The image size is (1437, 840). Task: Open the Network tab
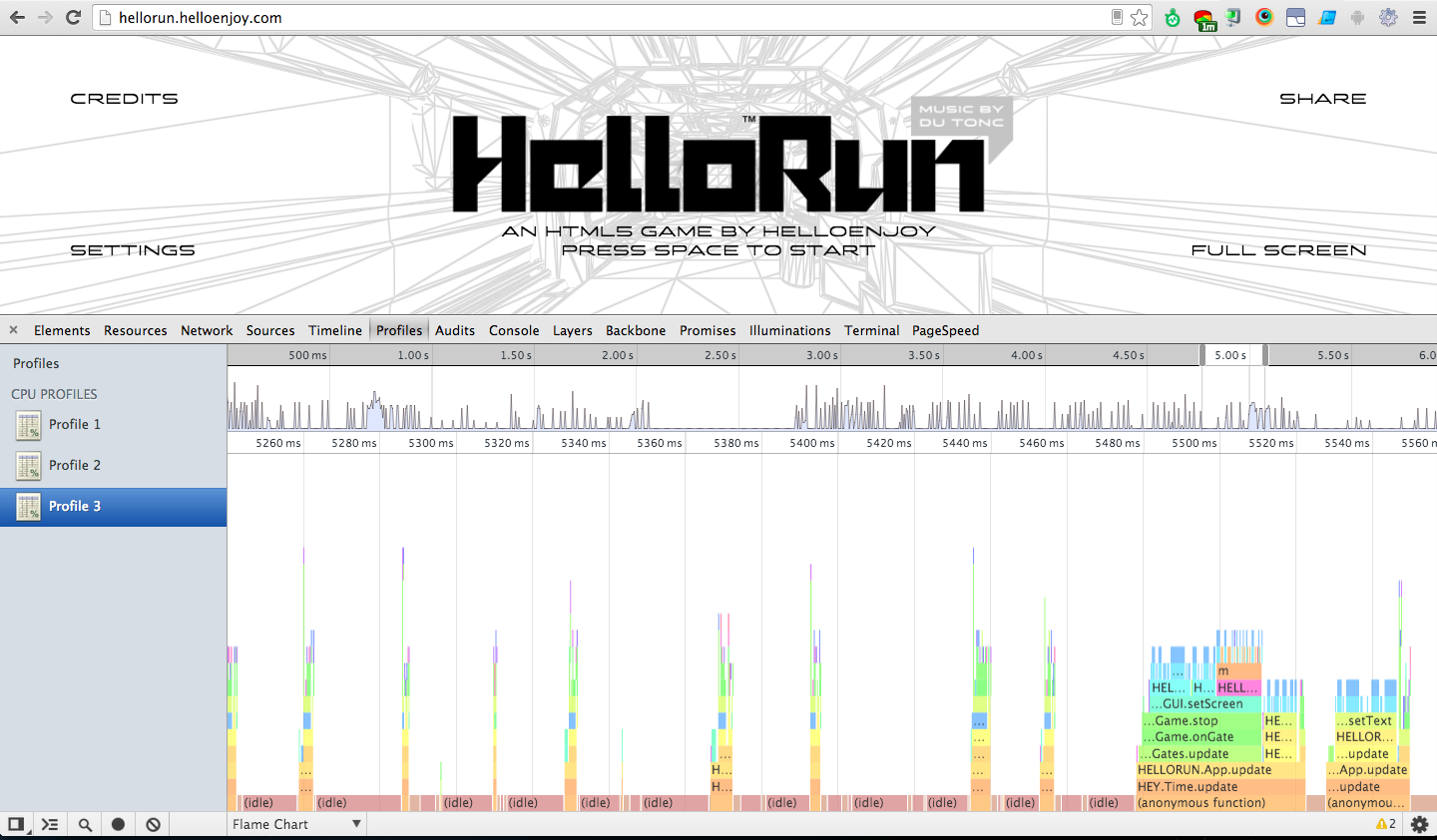pyautogui.click(x=207, y=330)
